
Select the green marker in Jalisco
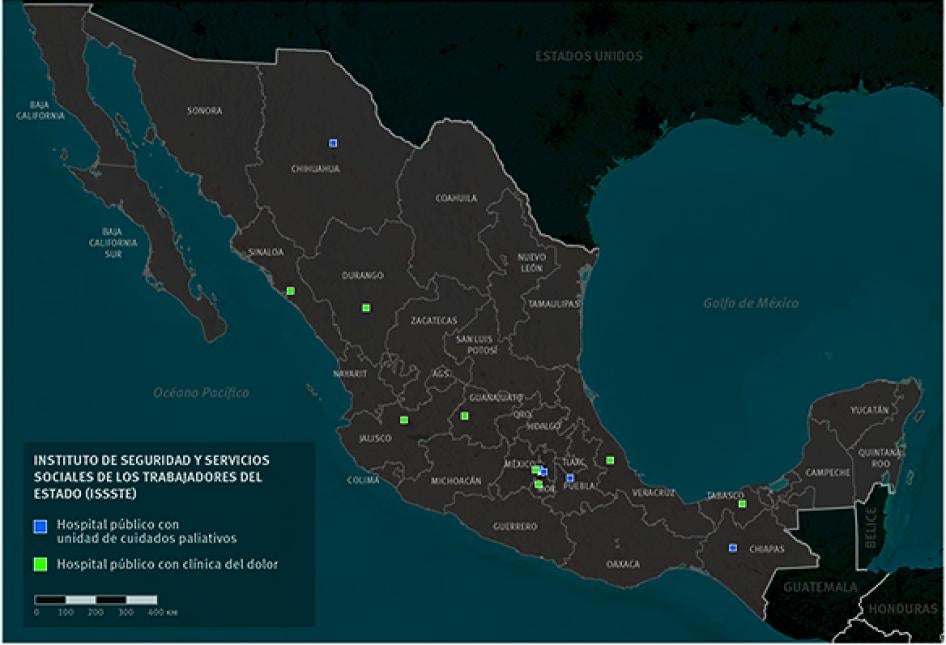[404, 419]
